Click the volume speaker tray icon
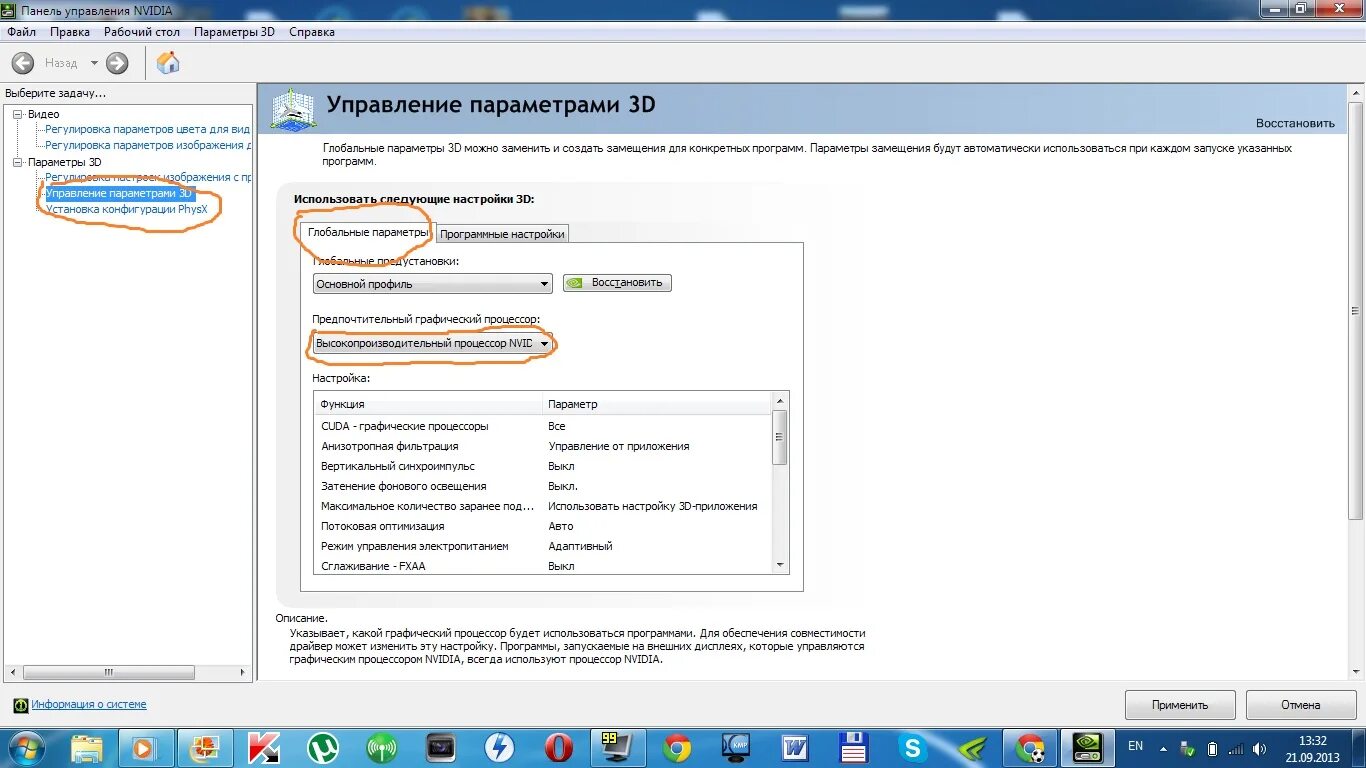This screenshot has height=768, width=1366. click(1262, 748)
